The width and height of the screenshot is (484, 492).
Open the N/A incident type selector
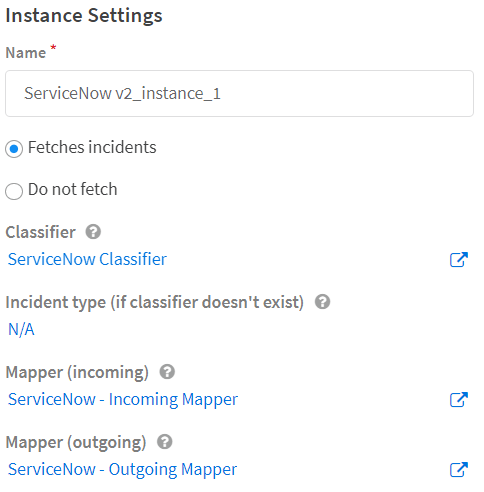pyautogui.click(x=21, y=329)
